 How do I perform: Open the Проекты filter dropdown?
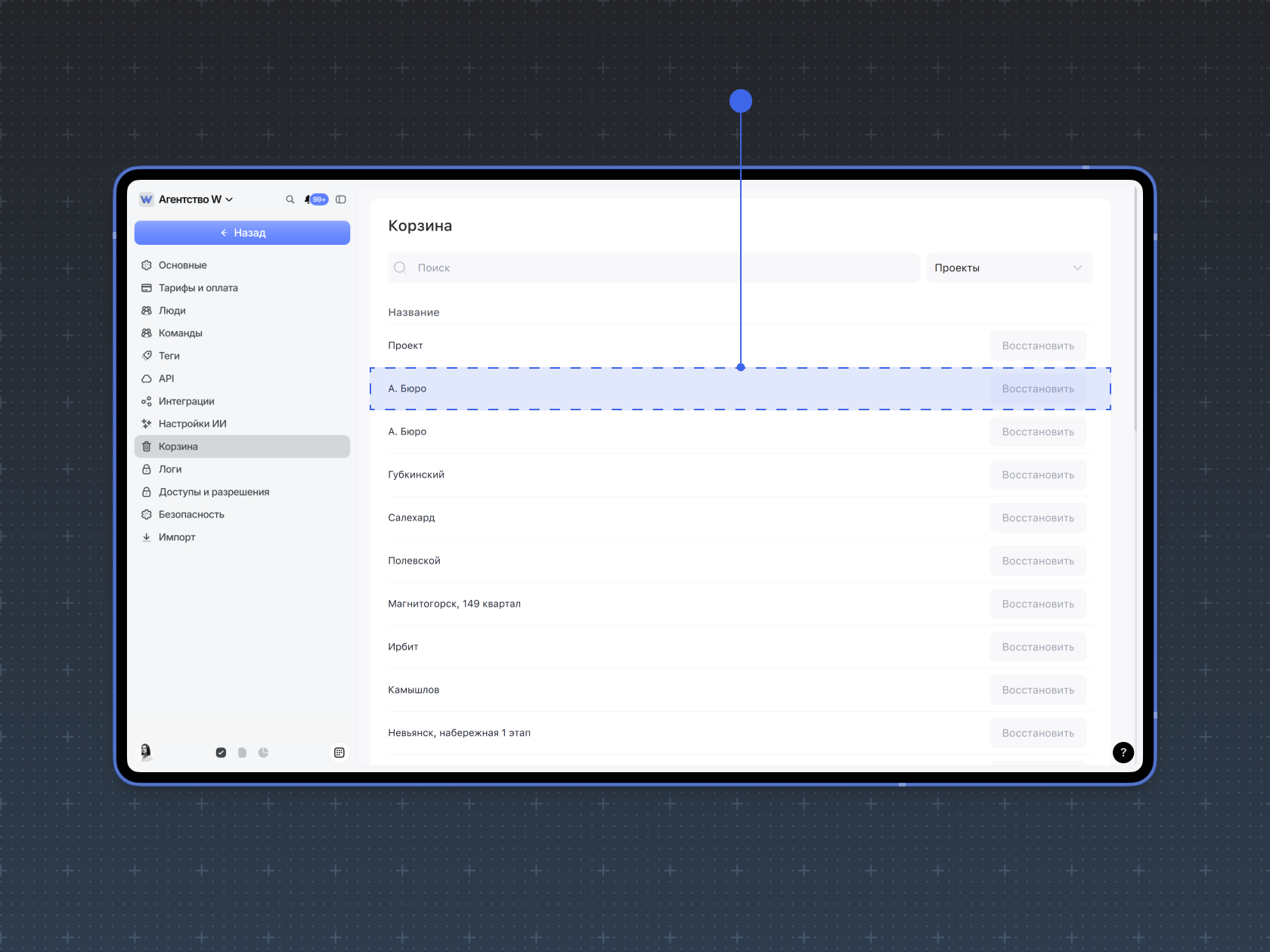pos(1008,268)
